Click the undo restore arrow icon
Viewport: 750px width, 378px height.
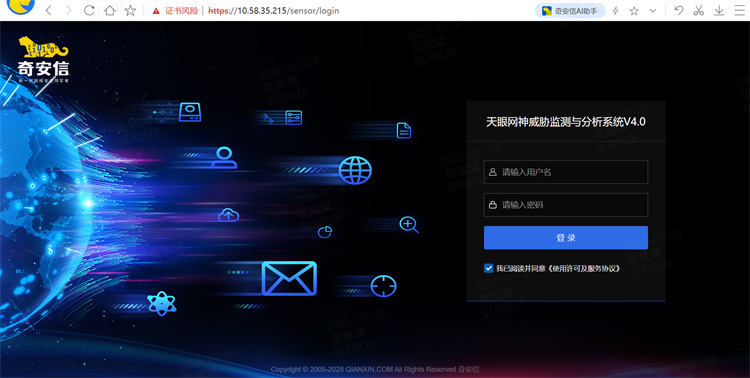(678, 11)
